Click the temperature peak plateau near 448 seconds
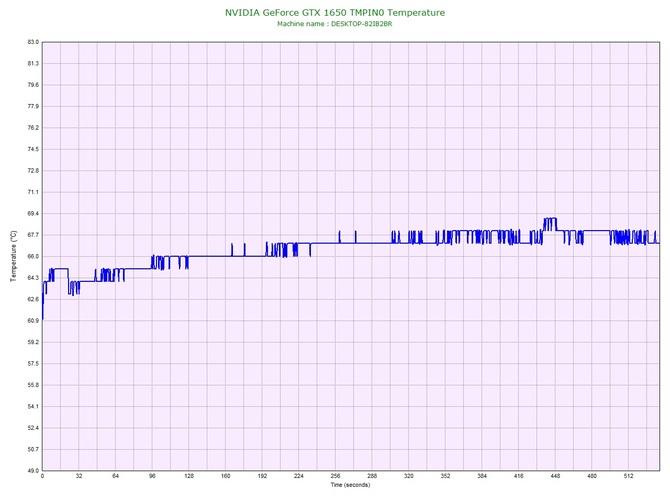 tap(550, 218)
